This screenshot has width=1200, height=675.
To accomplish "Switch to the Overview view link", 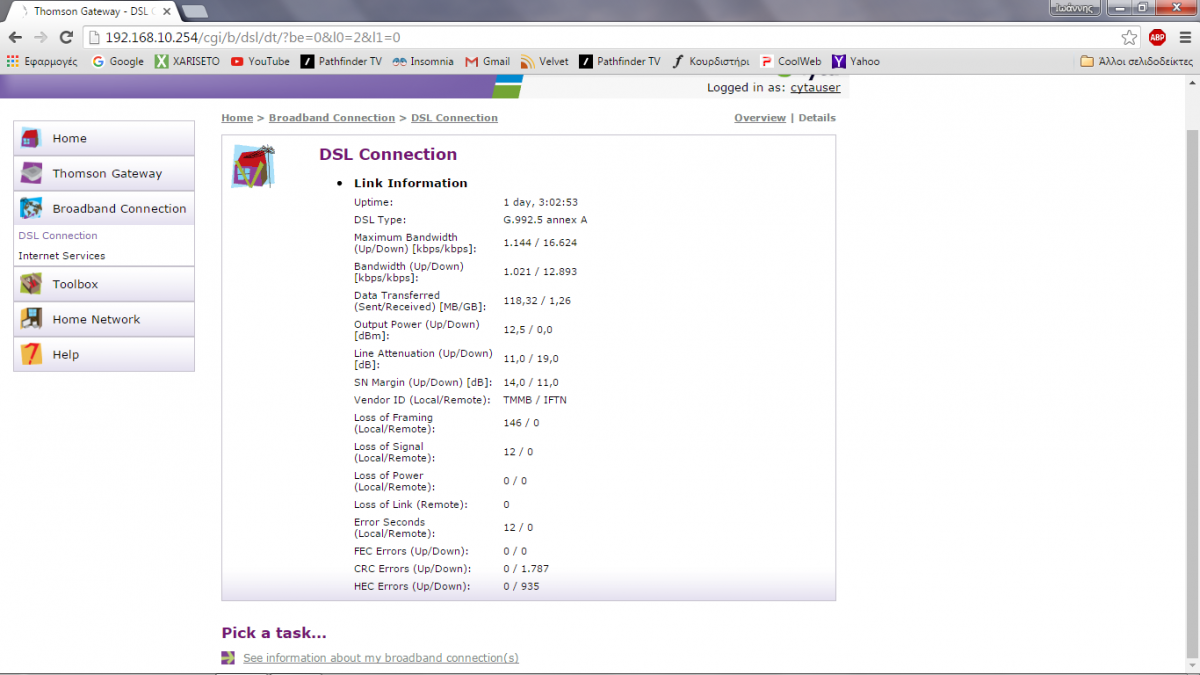I will click(x=760, y=118).
